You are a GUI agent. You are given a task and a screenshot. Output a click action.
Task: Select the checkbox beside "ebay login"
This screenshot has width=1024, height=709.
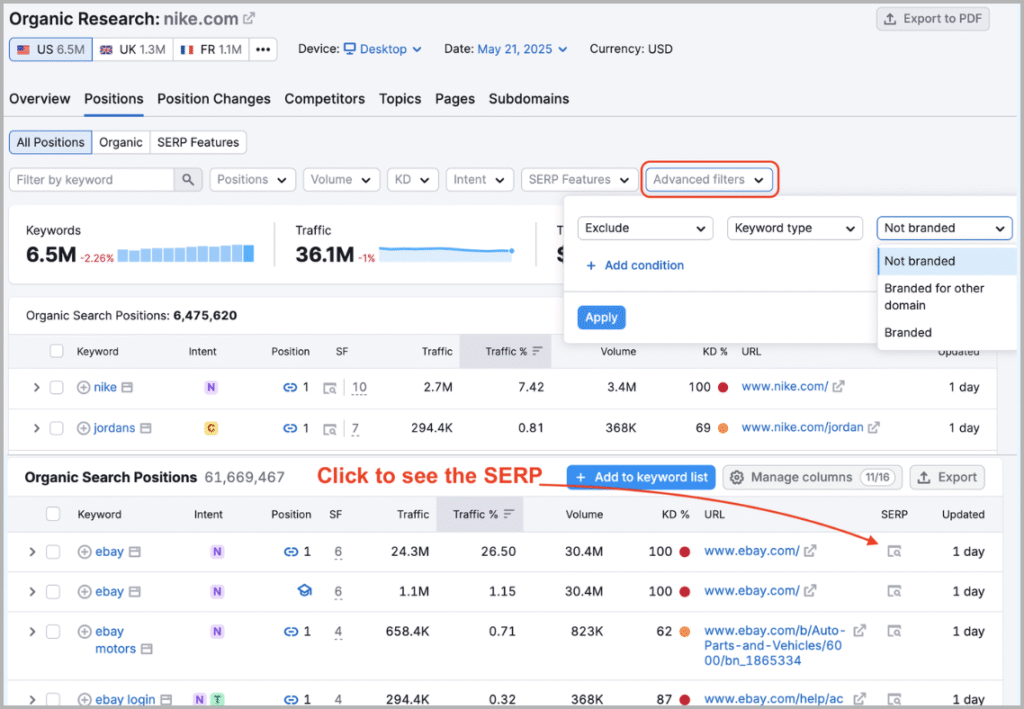(x=54, y=698)
